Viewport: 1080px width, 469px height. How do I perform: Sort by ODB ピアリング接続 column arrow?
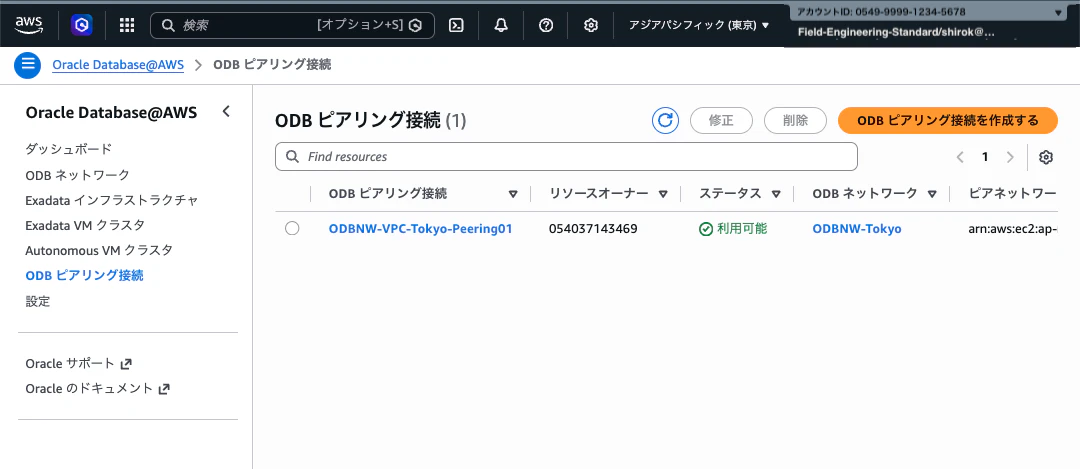pos(512,194)
